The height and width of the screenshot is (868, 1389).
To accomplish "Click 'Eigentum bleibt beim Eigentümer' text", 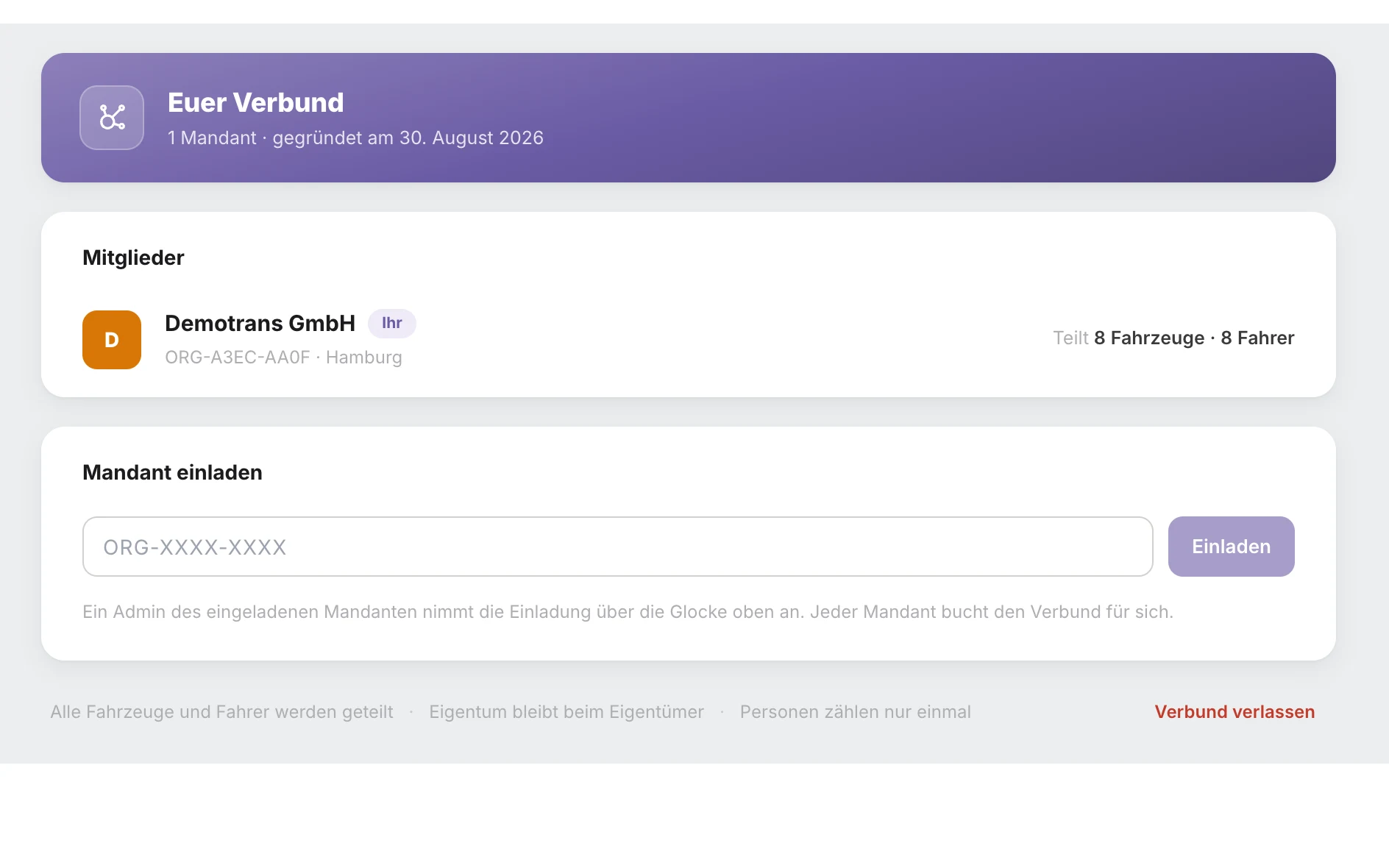I will (x=566, y=712).
